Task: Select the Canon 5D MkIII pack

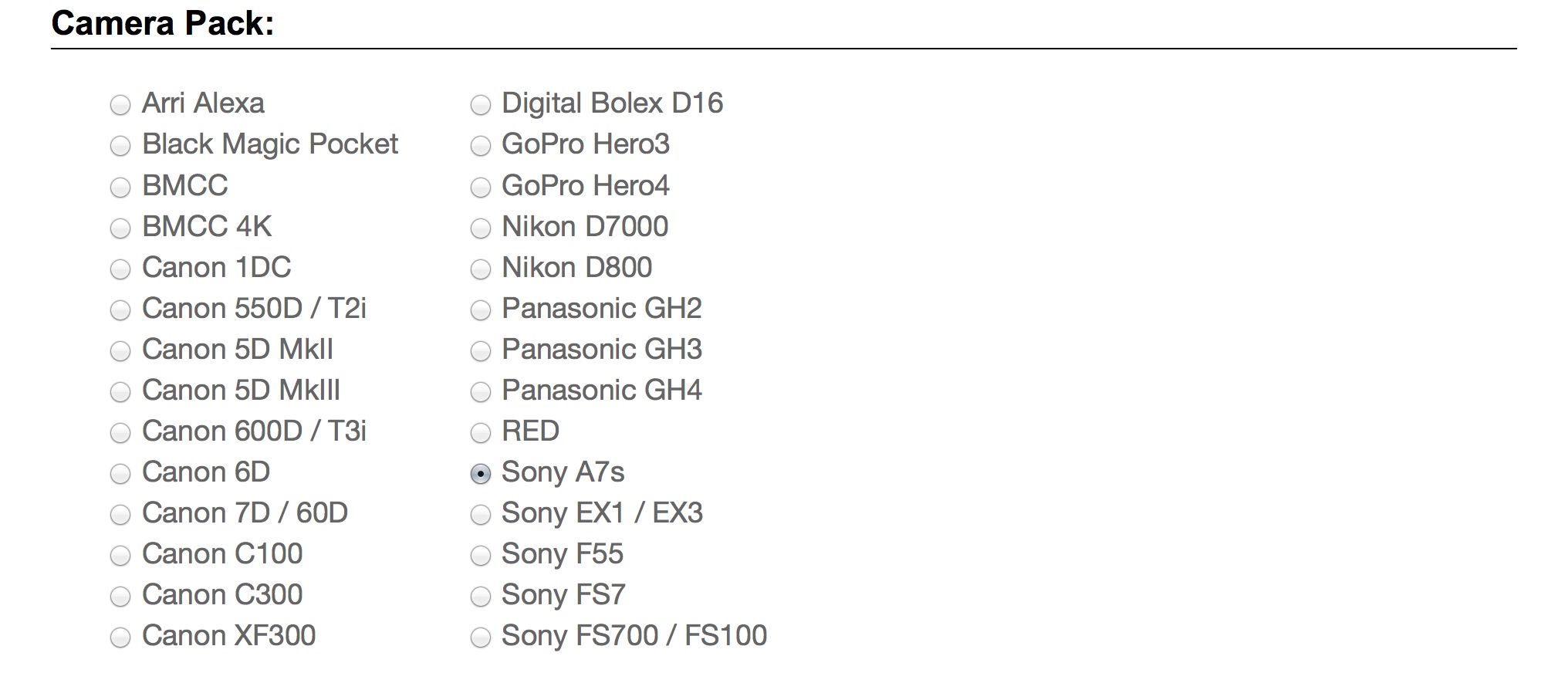Action: 120,391
